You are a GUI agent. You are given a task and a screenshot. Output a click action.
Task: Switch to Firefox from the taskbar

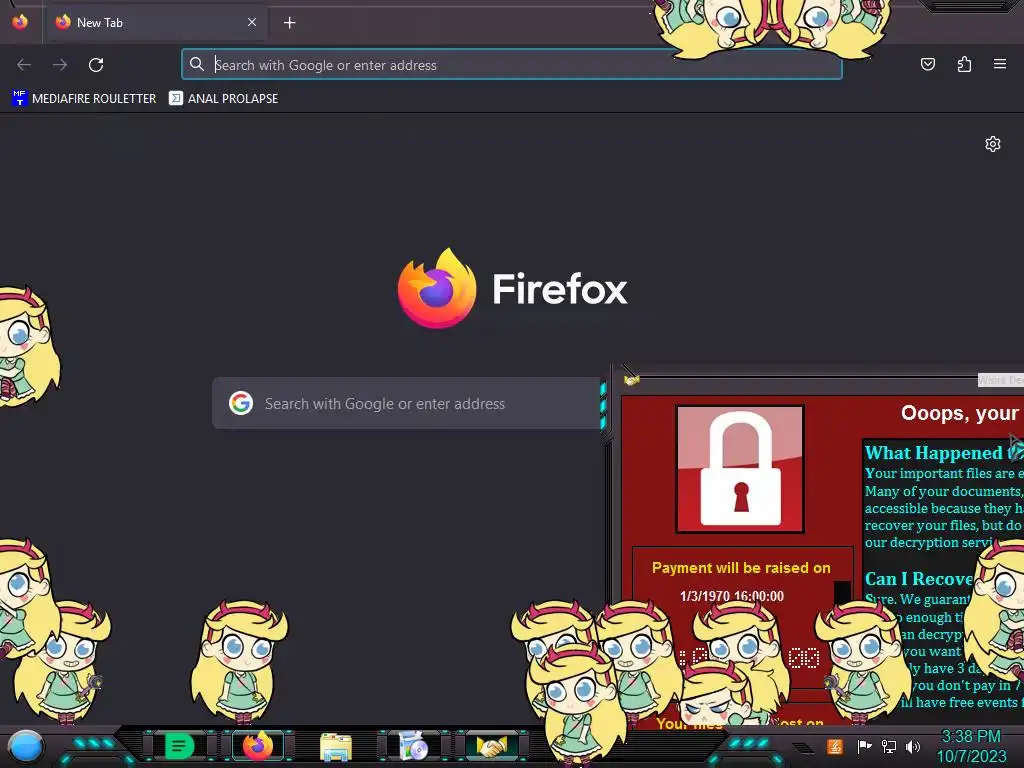click(258, 745)
